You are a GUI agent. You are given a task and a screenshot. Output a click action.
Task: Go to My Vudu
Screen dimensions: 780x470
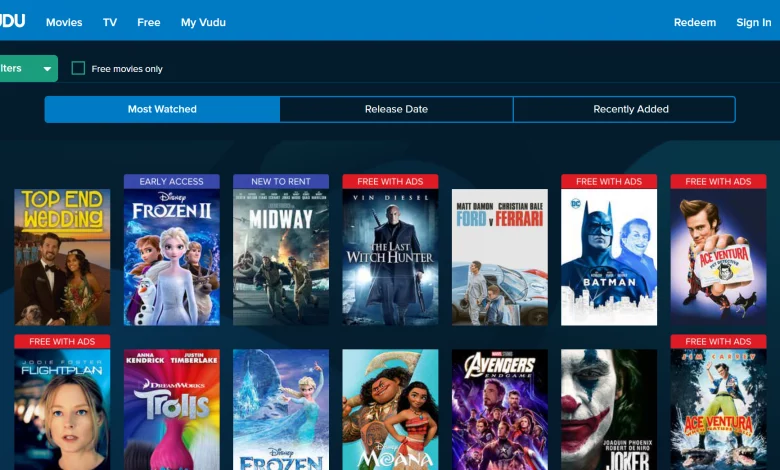coord(203,22)
